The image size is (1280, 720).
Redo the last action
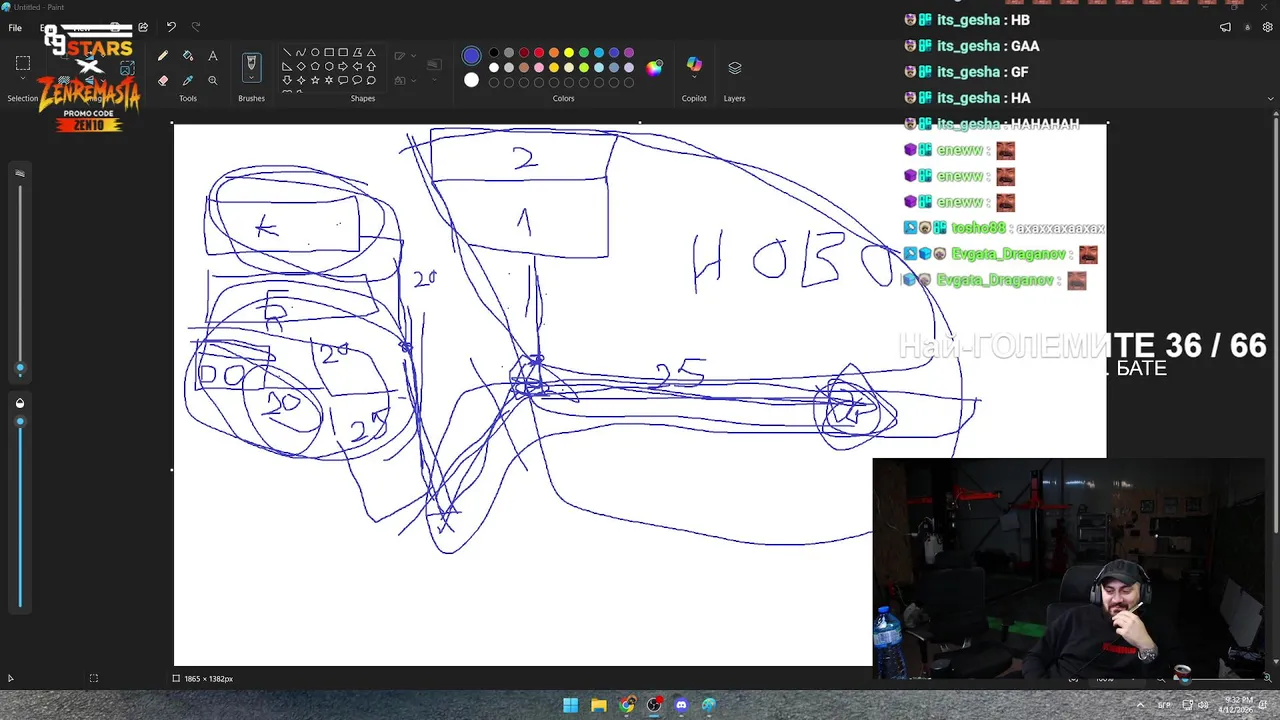pyautogui.click(x=196, y=27)
